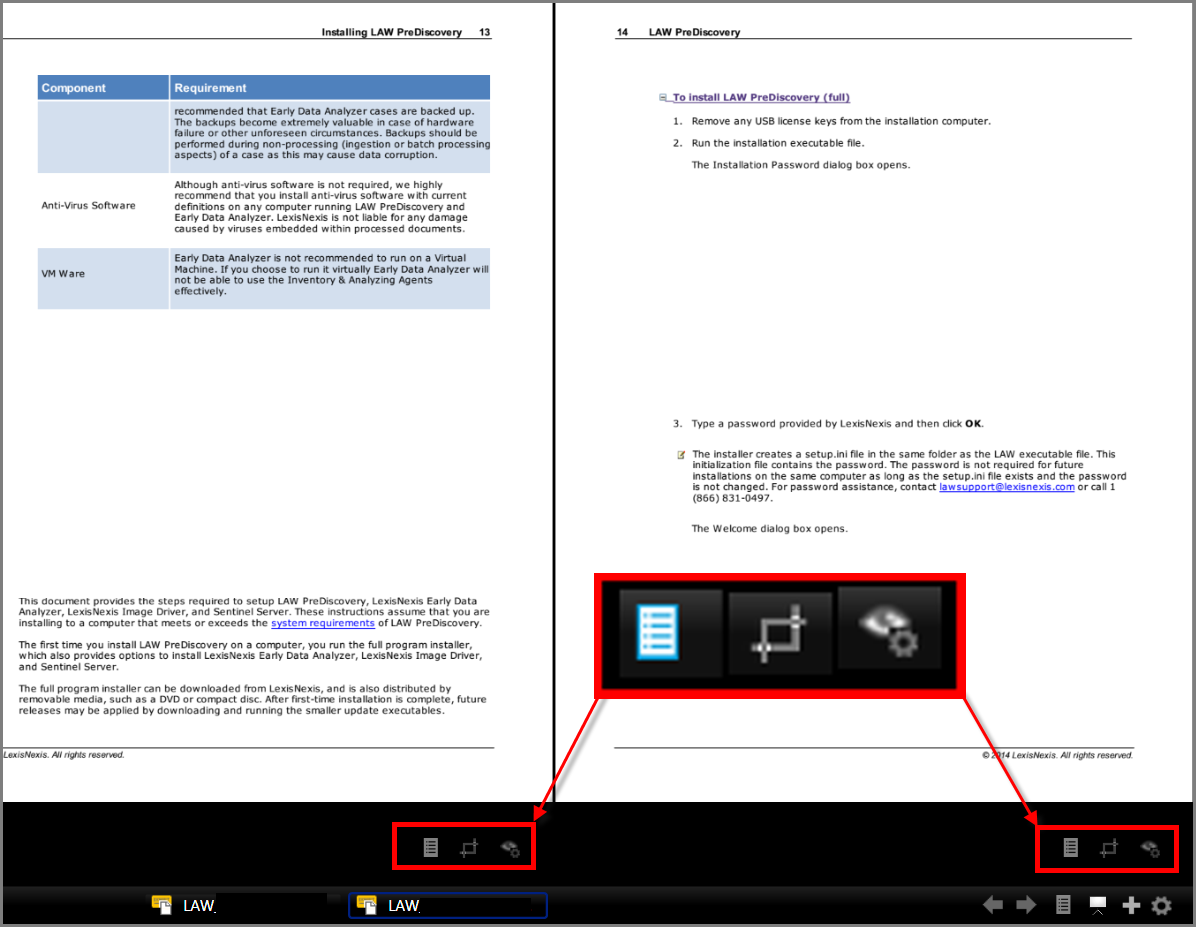The width and height of the screenshot is (1196, 927).
Task: Click page number 13 in the header
Action: coord(484,32)
